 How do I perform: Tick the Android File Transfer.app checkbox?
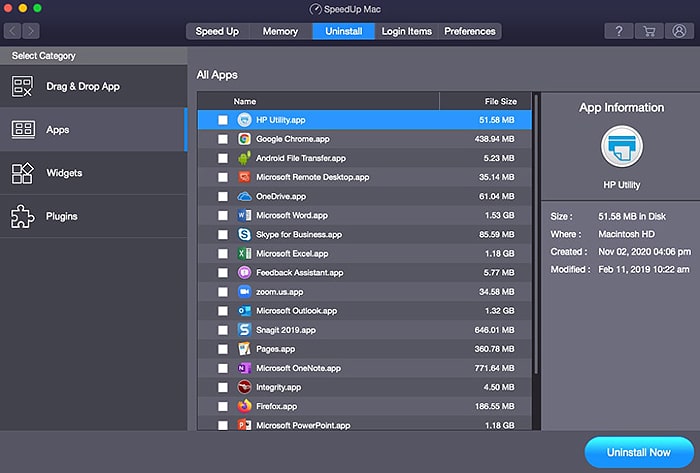click(x=223, y=158)
